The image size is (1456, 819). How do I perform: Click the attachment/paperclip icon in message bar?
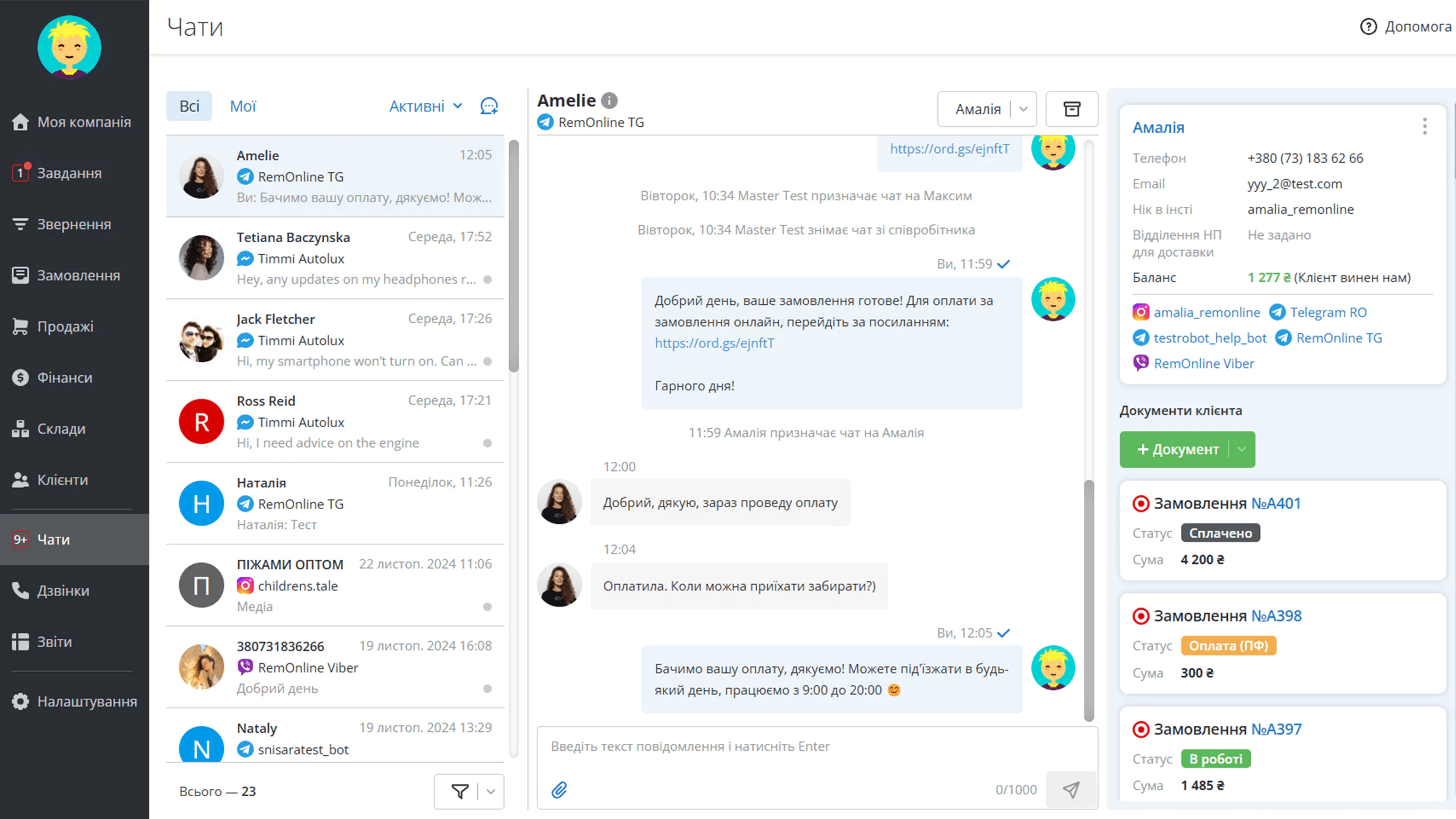pyautogui.click(x=560, y=790)
